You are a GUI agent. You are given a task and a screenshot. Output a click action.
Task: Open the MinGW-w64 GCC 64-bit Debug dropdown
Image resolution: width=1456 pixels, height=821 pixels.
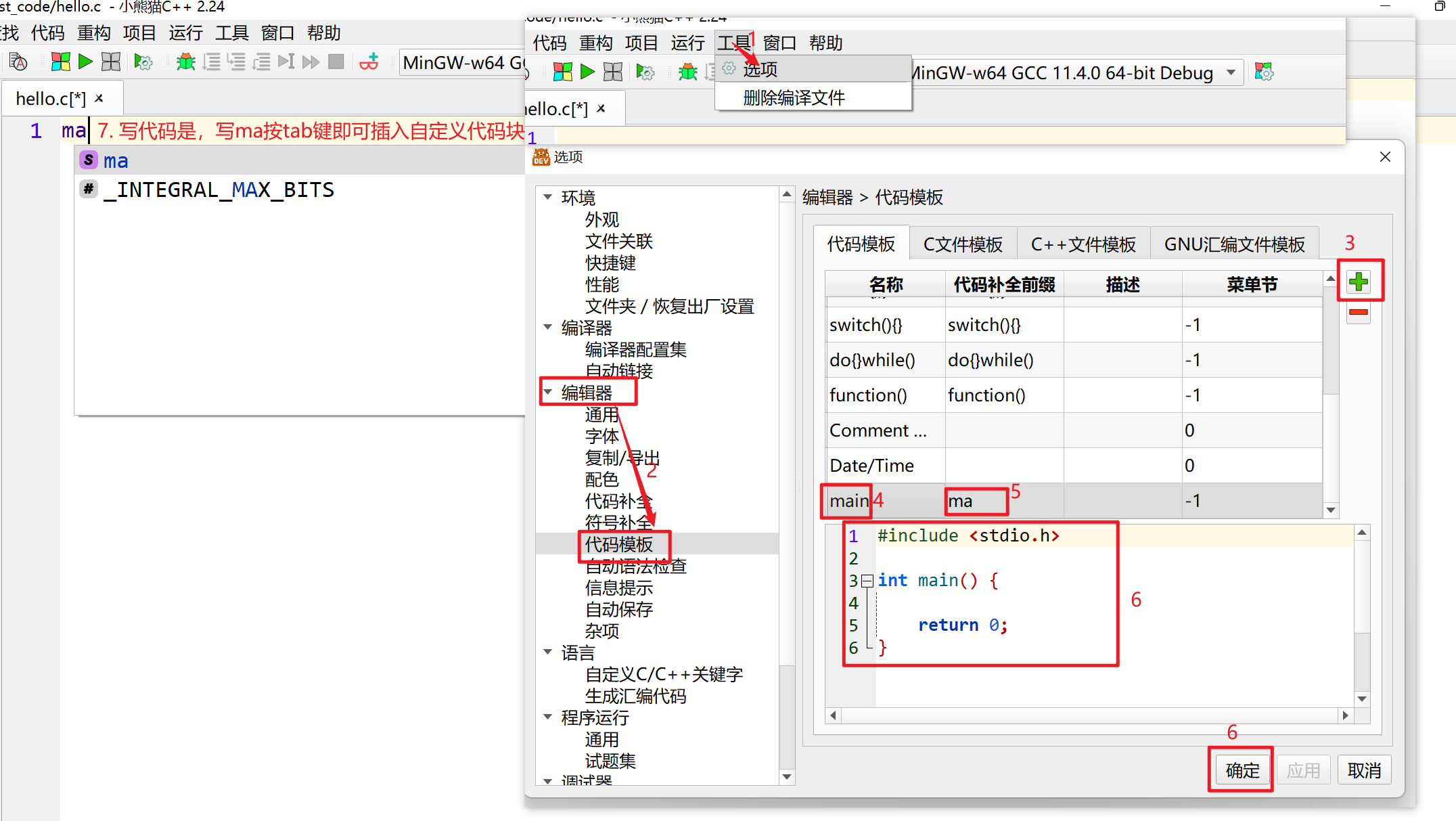1231,72
